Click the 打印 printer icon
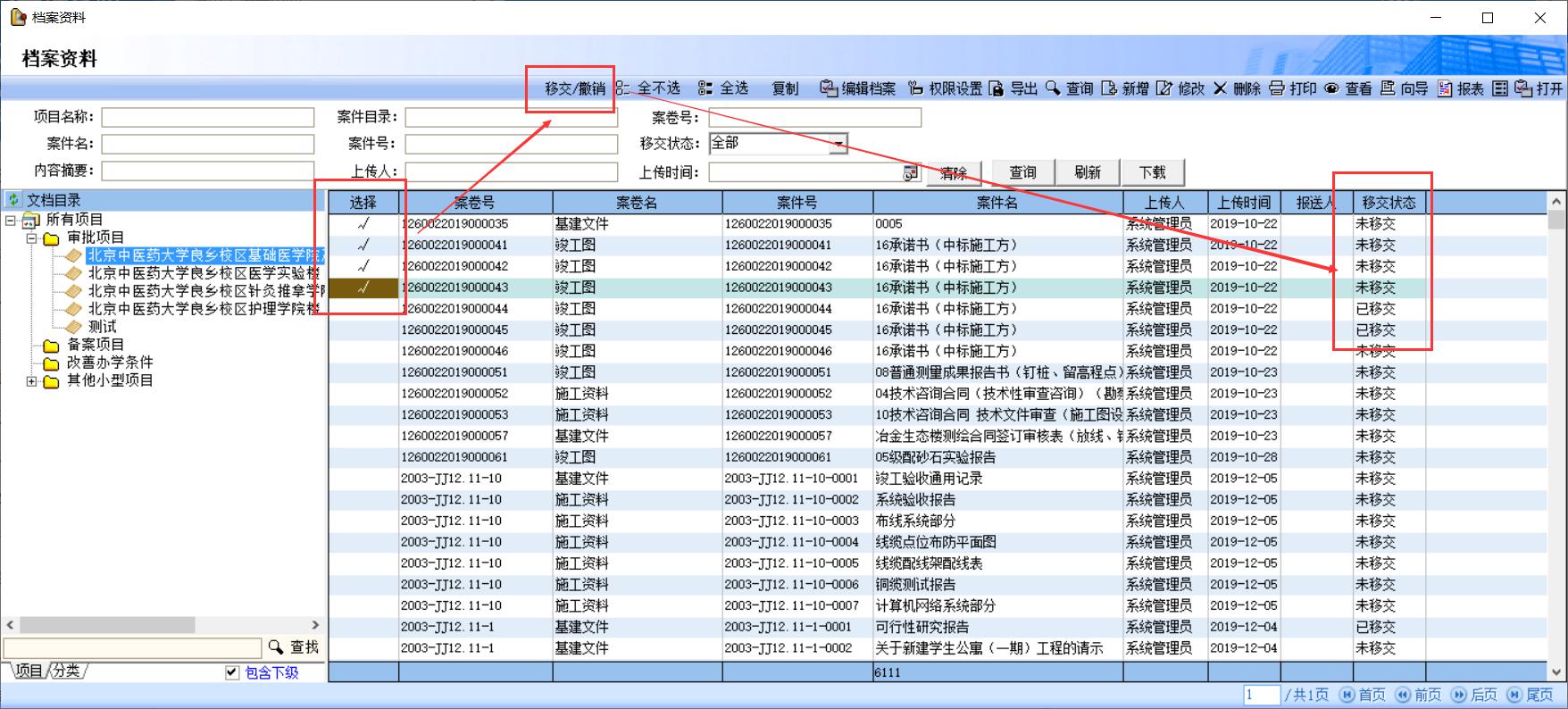Screen dimensions: 1568x709 tap(1276, 88)
